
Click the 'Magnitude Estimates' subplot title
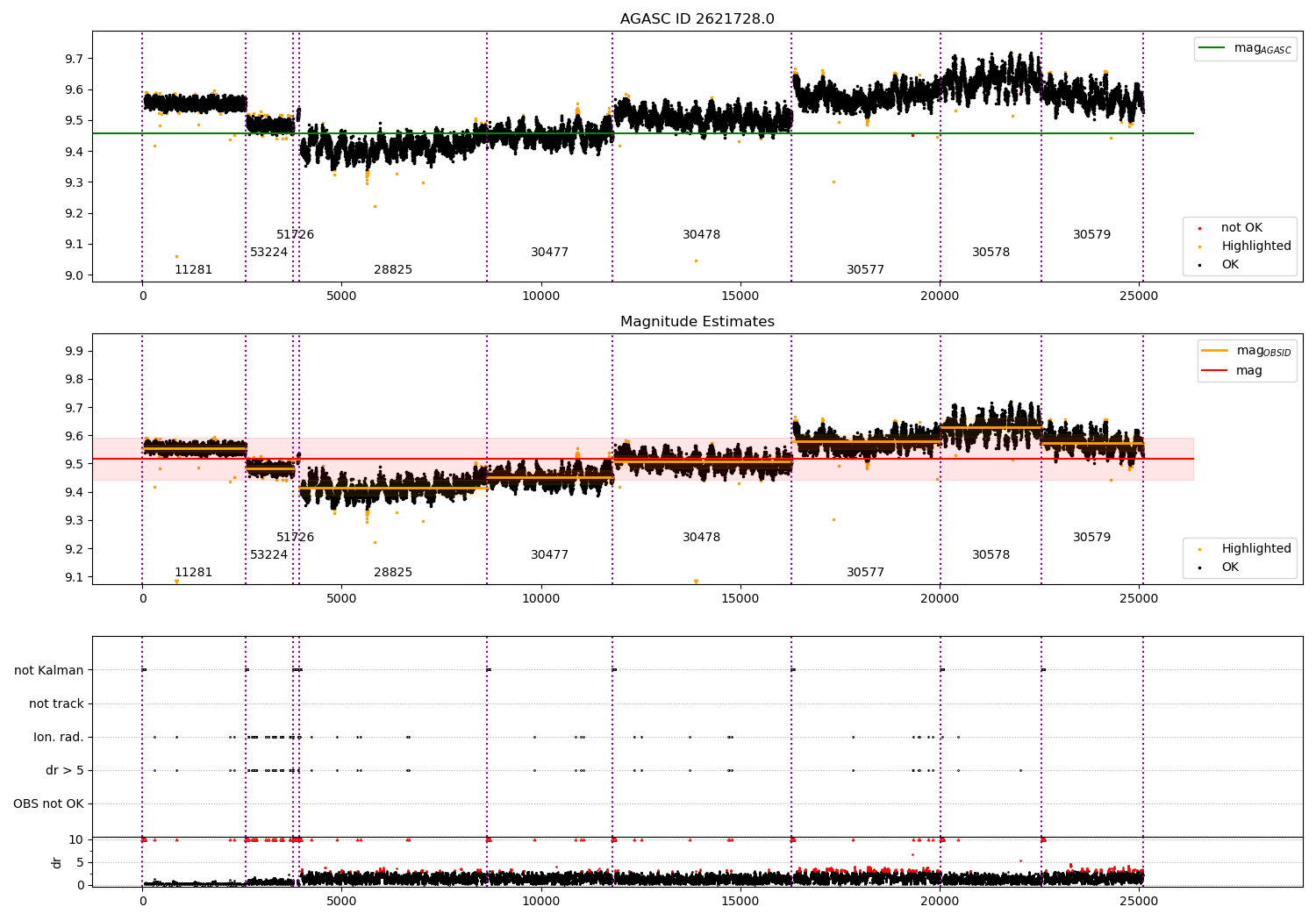click(697, 322)
